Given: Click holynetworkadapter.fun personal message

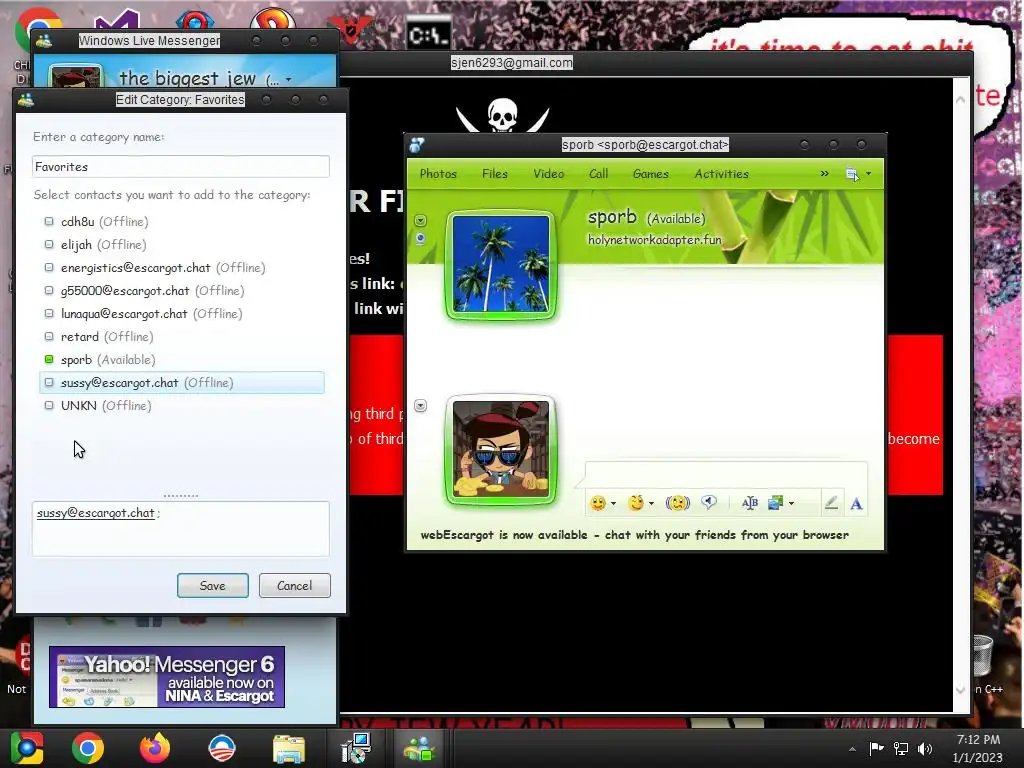Looking at the screenshot, I should pyautogui.click(x=655, y=240).
